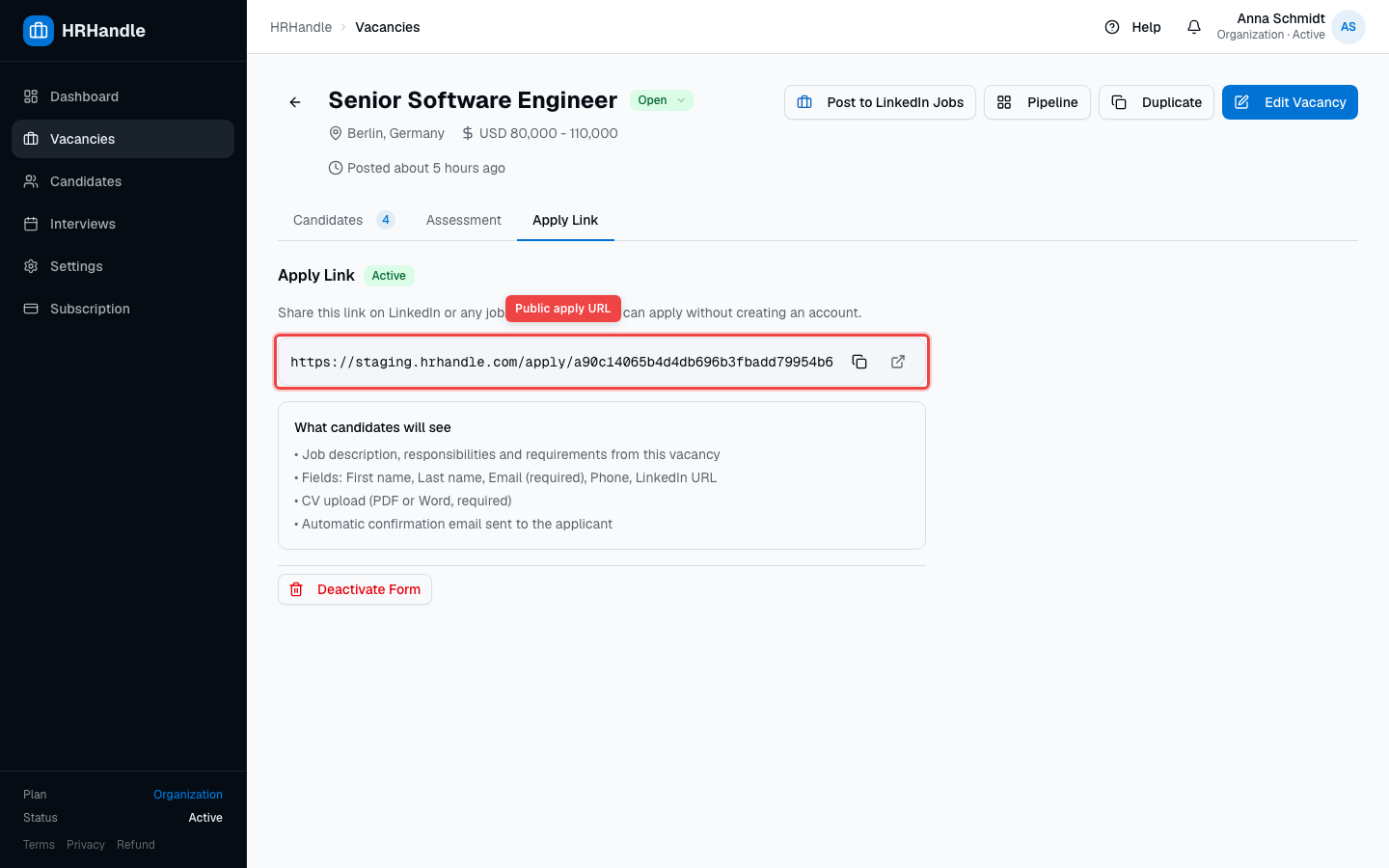Click the What candidates will see heading

tap(372, 427)
